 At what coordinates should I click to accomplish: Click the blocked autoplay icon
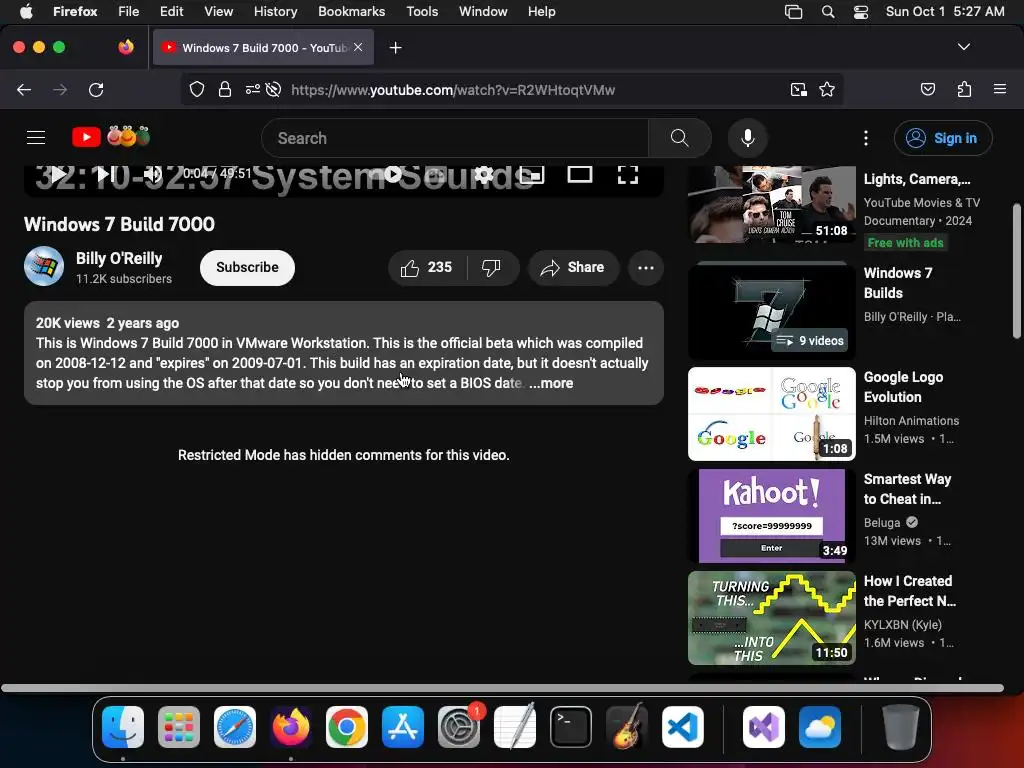coord(274,89)
